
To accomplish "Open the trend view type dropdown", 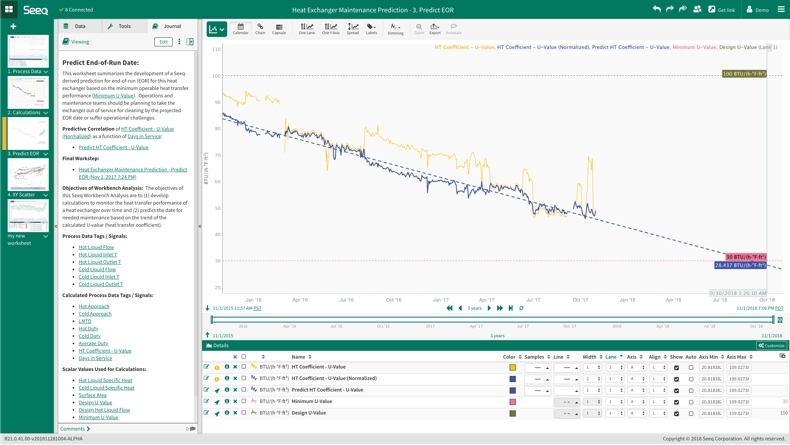I will tap(217, 29).
